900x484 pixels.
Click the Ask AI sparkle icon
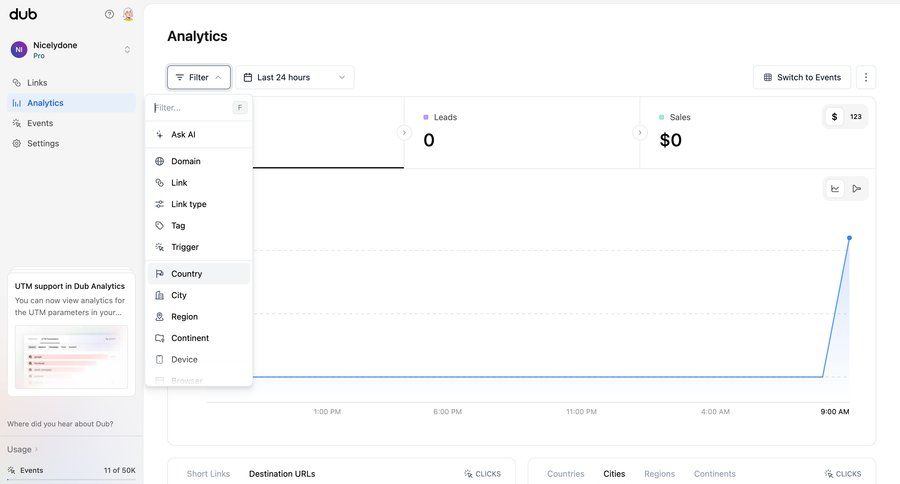[x=160, y=134]
